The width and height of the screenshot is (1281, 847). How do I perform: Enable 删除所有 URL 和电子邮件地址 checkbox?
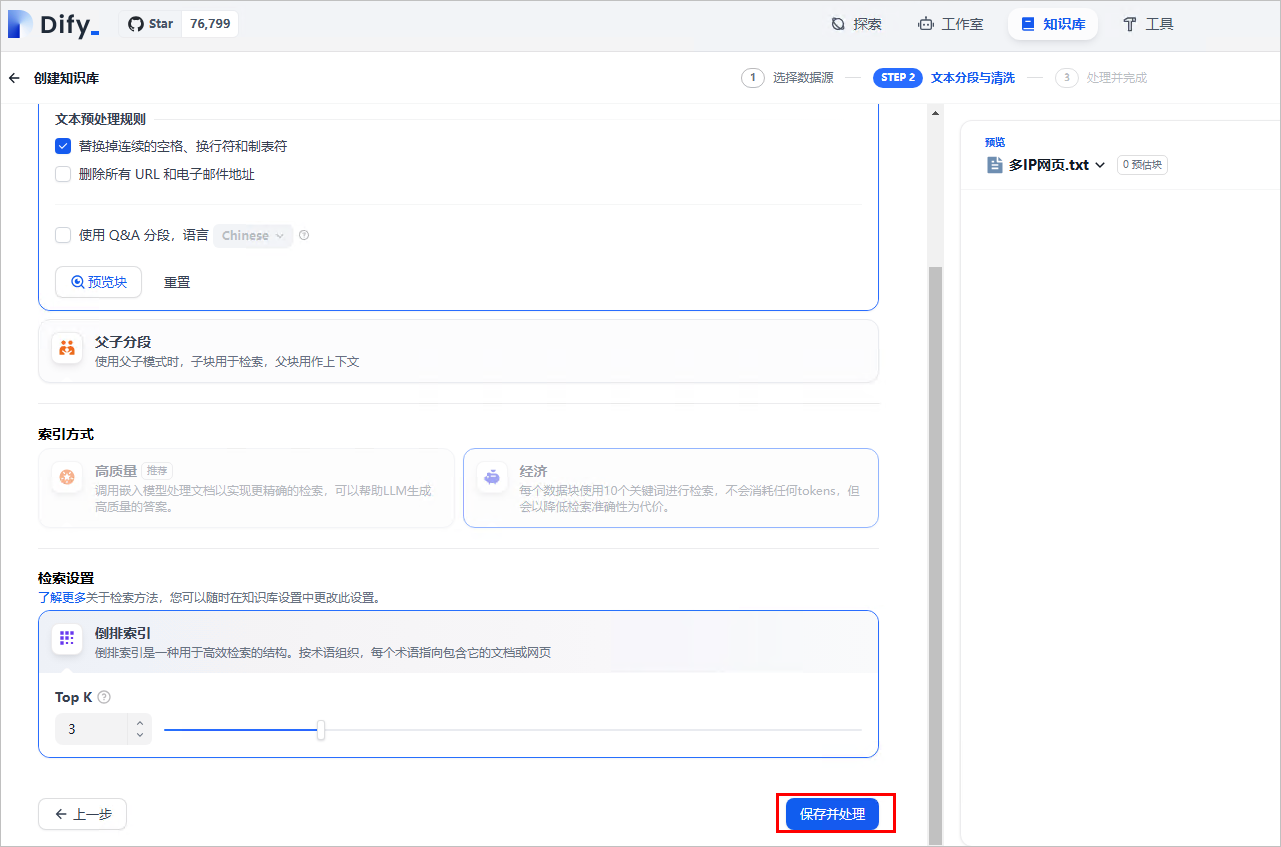63,174
